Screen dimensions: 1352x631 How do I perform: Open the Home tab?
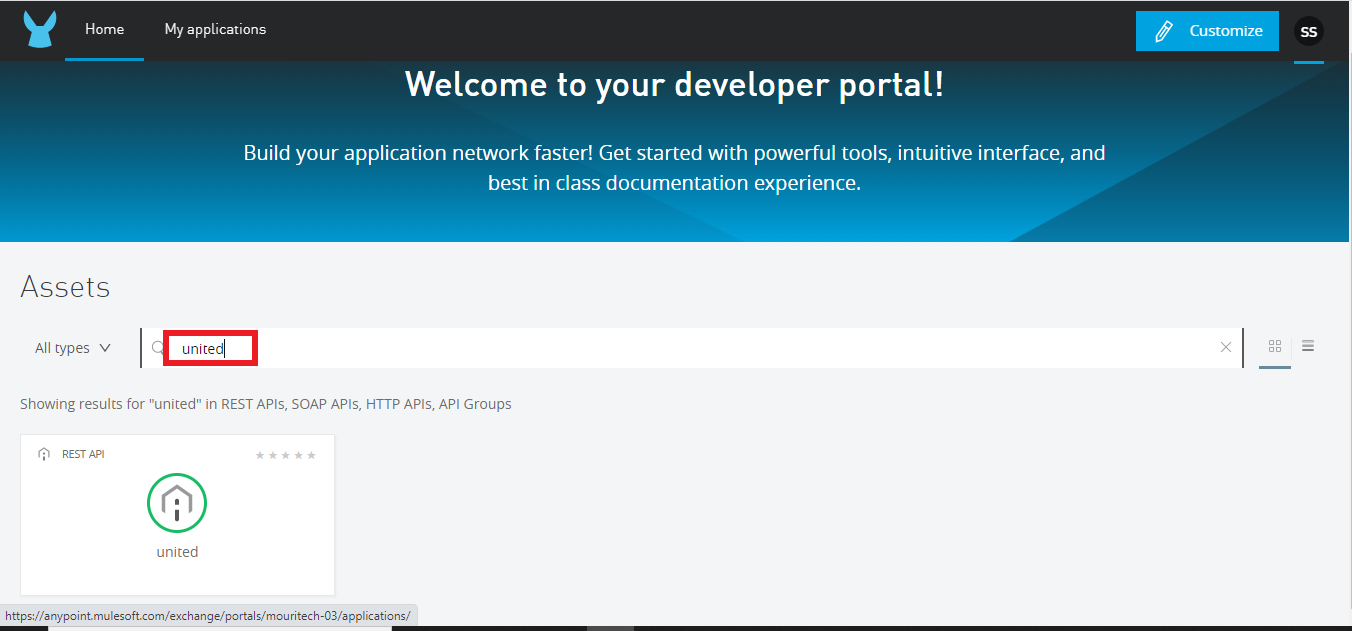pos(104,30)
